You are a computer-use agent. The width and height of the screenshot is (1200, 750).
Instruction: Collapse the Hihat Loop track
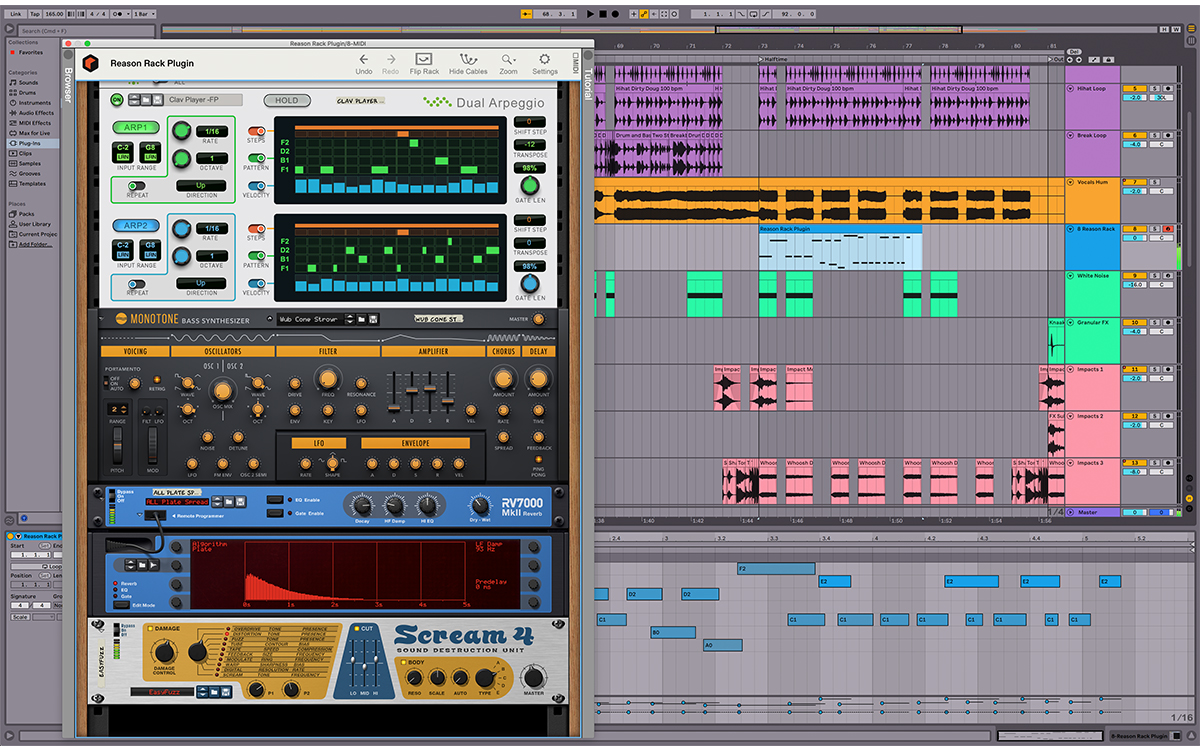tap(1070, 89)
